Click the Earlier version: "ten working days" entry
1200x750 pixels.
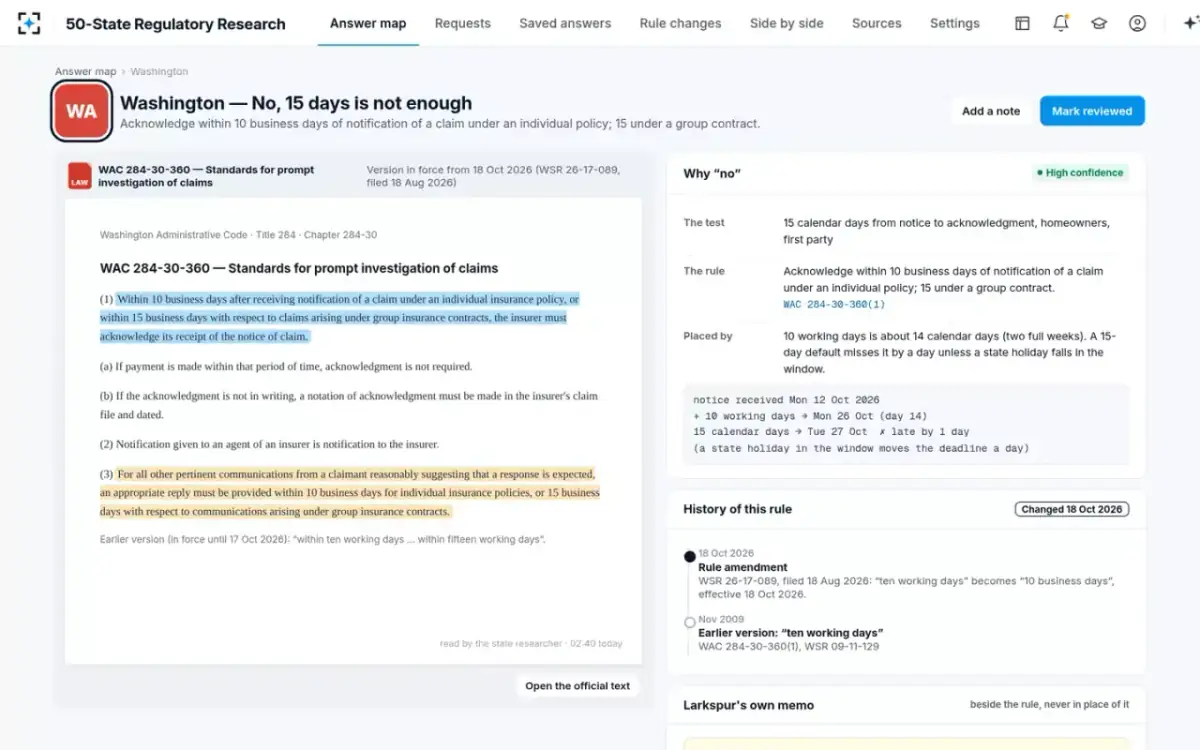[790, 632]
